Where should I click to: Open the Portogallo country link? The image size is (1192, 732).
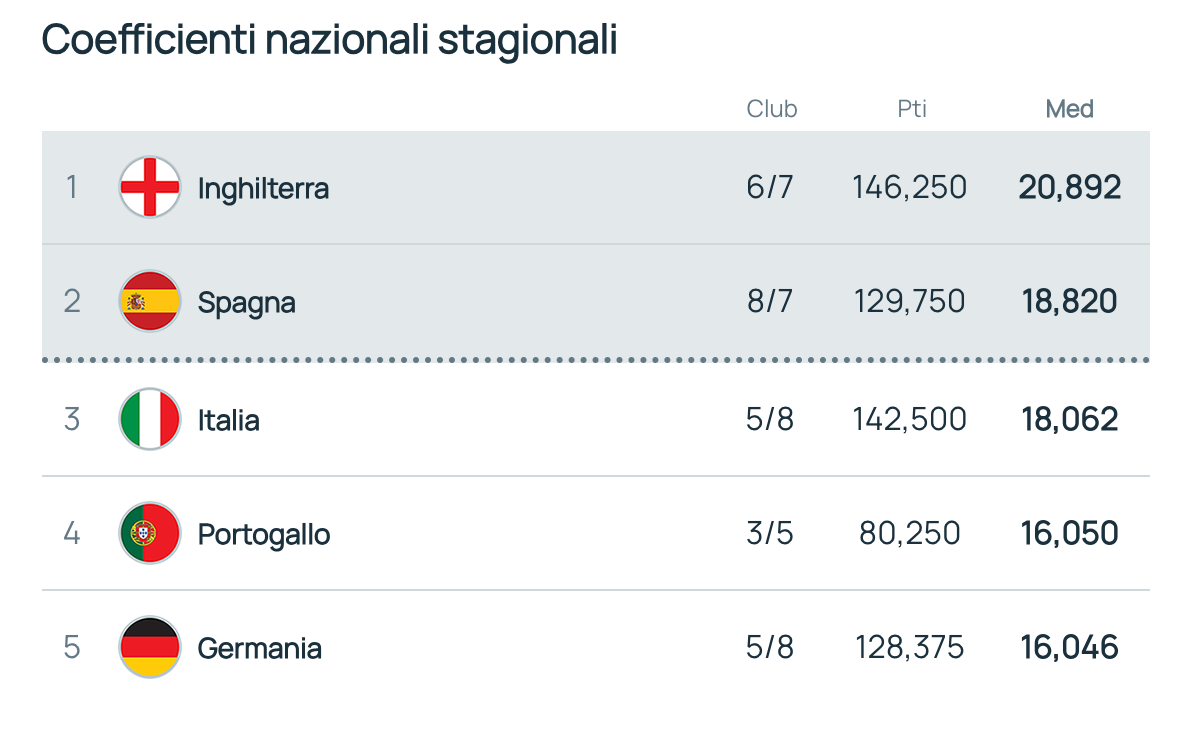click(x=264, y=534)
